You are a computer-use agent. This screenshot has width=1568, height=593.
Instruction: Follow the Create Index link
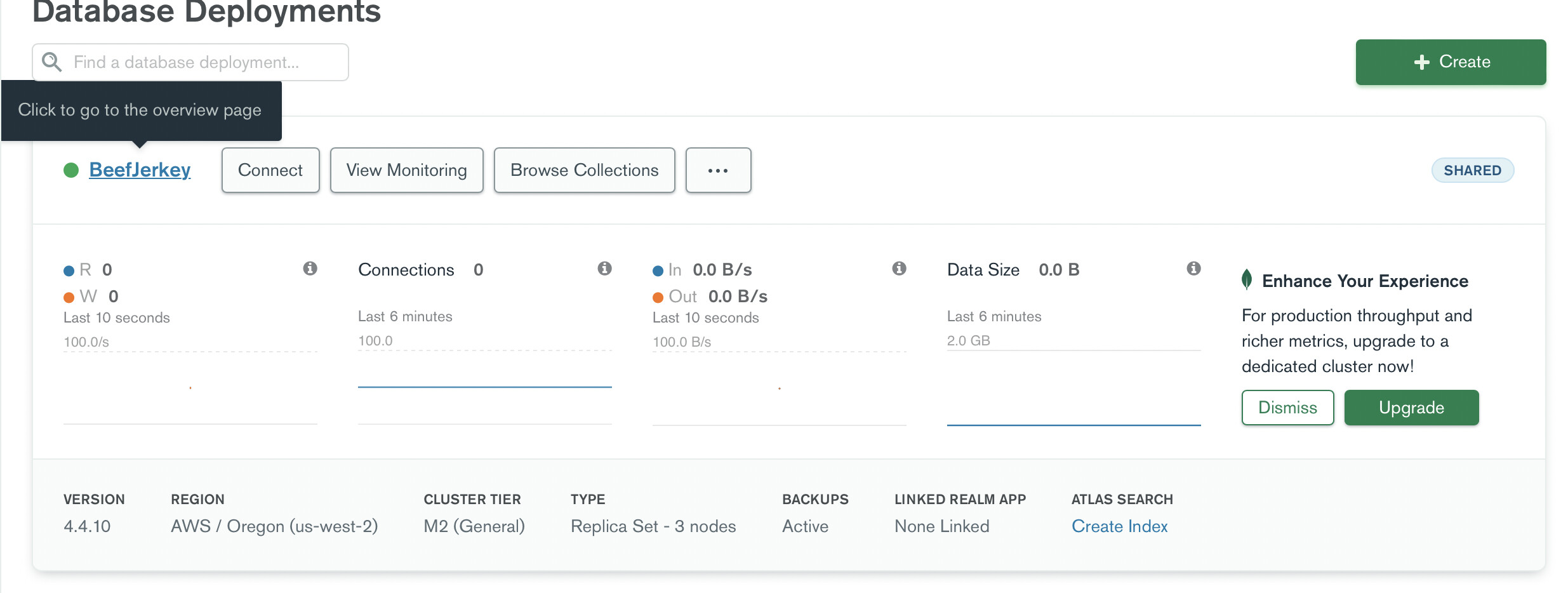pyautogui.click(x=1119, y=526)
